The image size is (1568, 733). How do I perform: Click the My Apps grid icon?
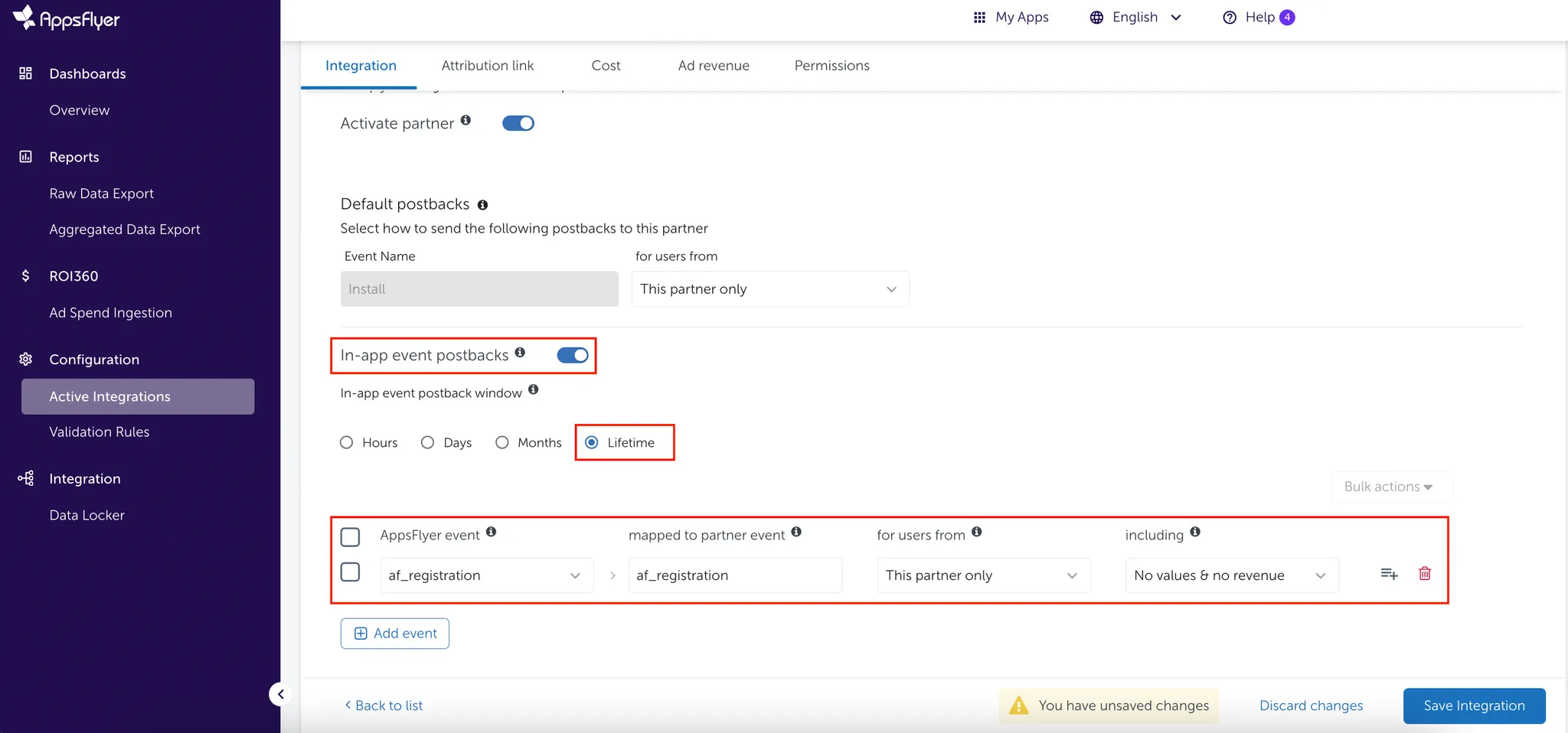click(979, 18)
